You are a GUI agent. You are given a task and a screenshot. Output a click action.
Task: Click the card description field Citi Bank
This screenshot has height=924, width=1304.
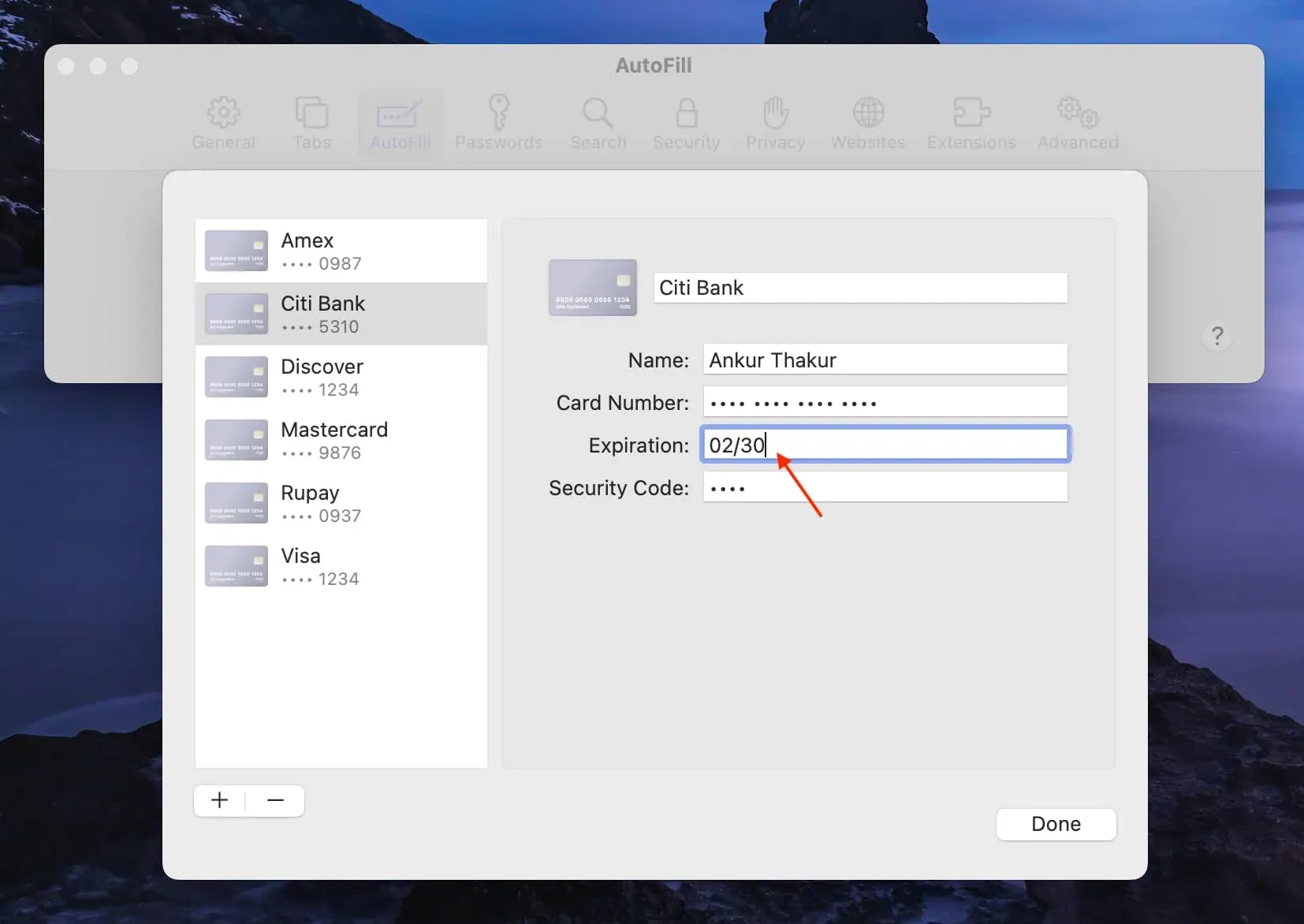coord(861,288)
